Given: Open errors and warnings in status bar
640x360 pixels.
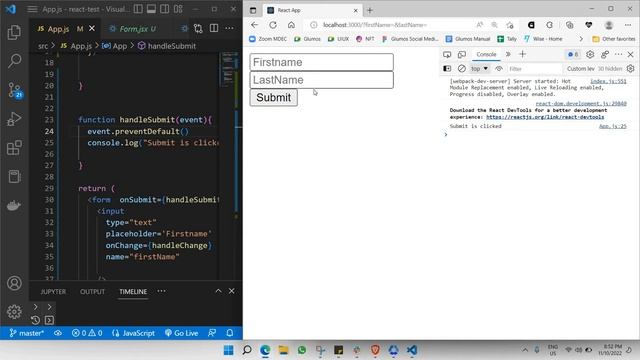Looking at the screenshot, I should point(87,333).
